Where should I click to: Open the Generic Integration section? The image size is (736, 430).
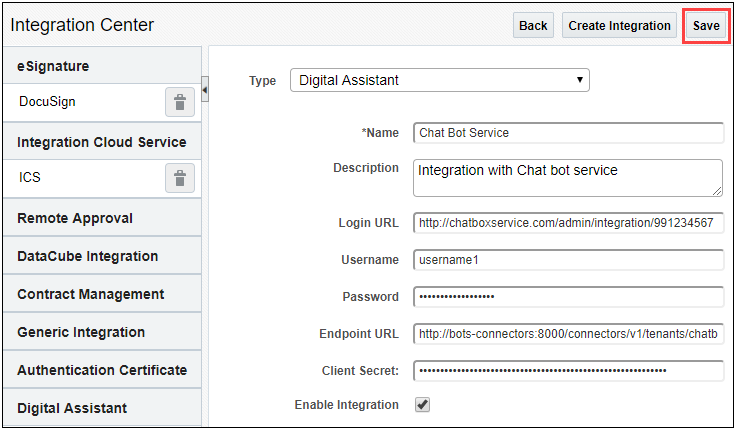(102, 332)
